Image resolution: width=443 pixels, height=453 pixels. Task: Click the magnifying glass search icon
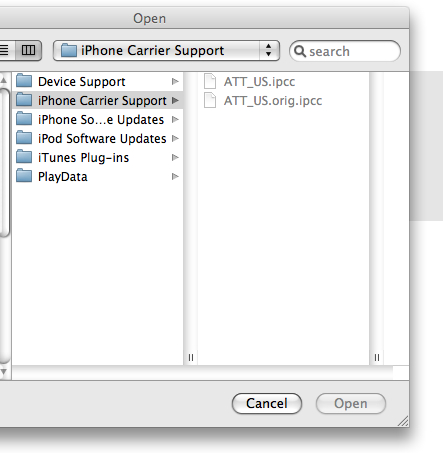pos(300,51)
